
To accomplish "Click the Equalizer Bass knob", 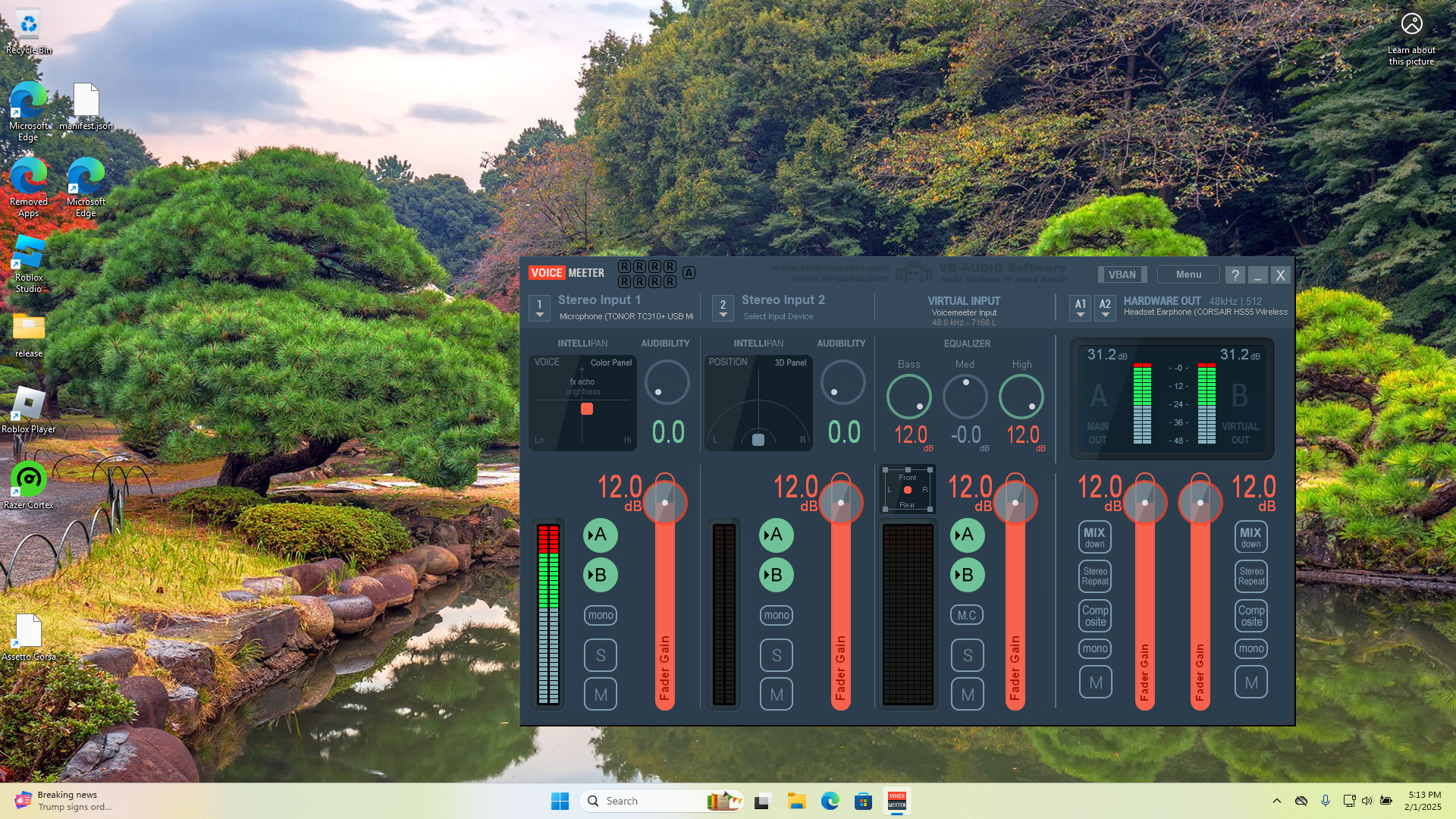I will (x=908, y=397).
